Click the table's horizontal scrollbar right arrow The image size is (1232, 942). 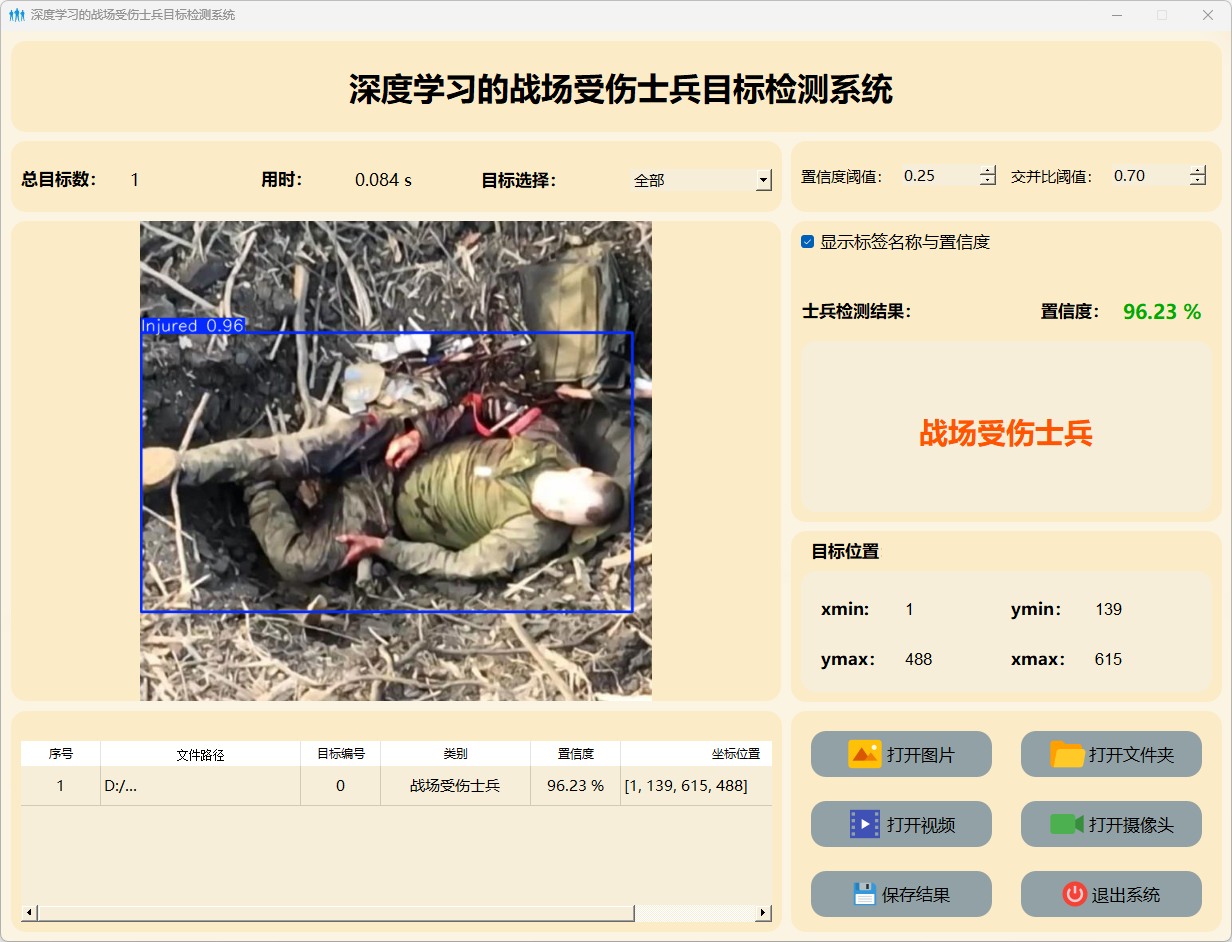click(763, 913)
